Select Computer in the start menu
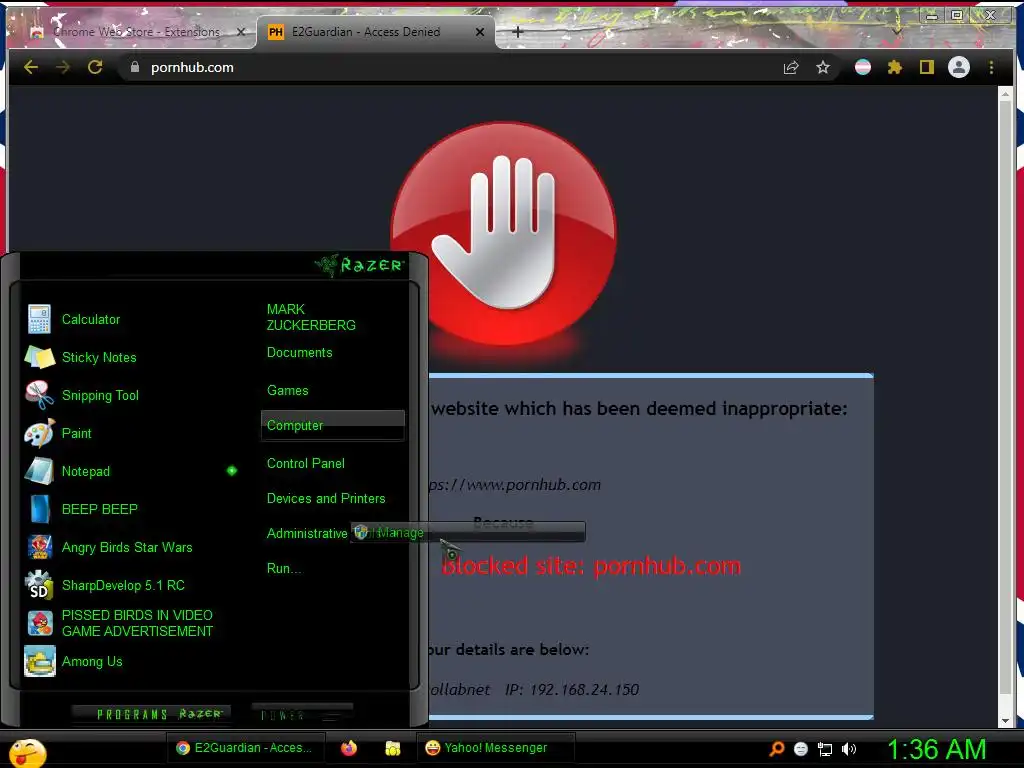Image resolution: width=1024 pixels, height=768 pixels. click(333, 425)
